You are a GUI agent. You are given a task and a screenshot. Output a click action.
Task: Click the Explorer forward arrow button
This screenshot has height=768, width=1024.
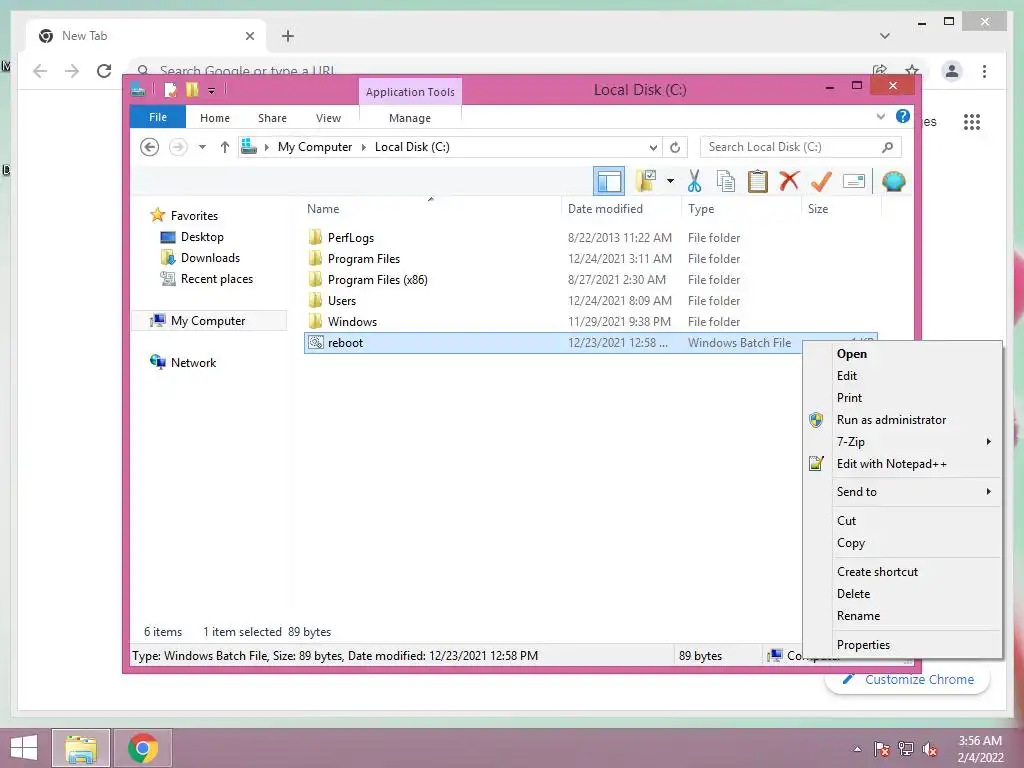point(178,147)
